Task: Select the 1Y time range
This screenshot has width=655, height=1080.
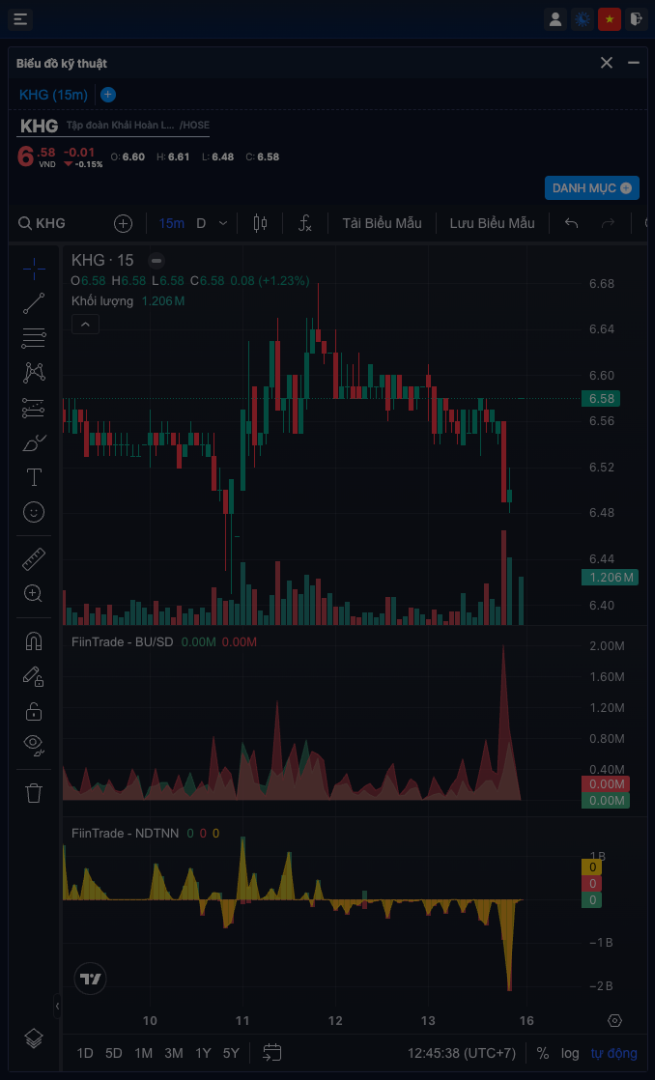Action: [203, 1053]
